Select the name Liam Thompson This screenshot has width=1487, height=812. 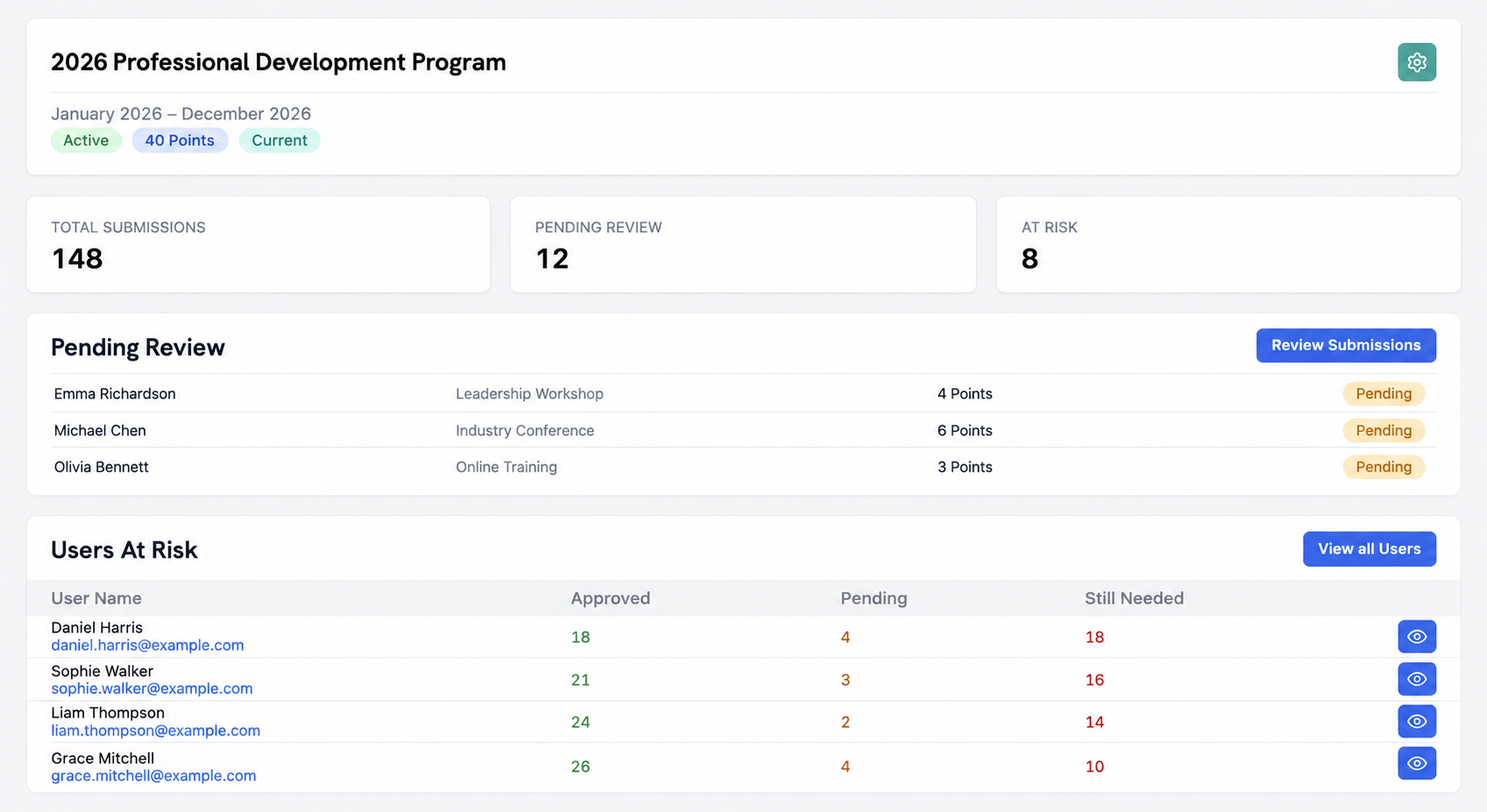[108, 713]
